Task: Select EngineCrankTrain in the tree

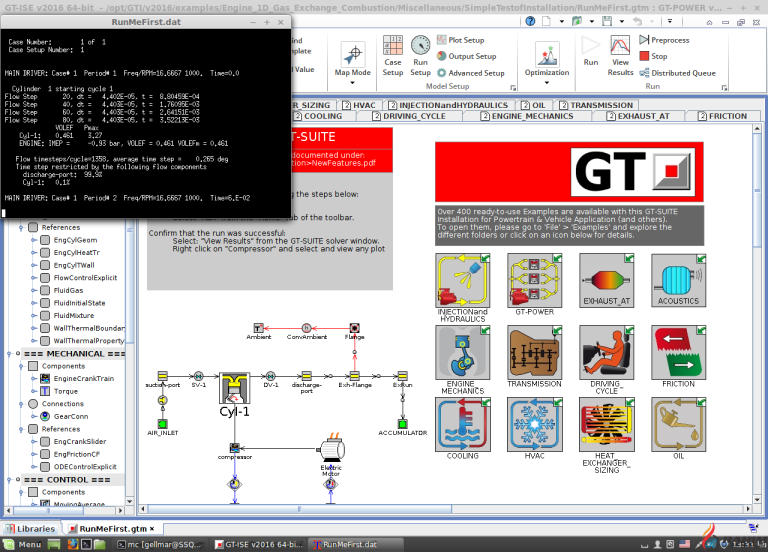Action: pos(83,379)
